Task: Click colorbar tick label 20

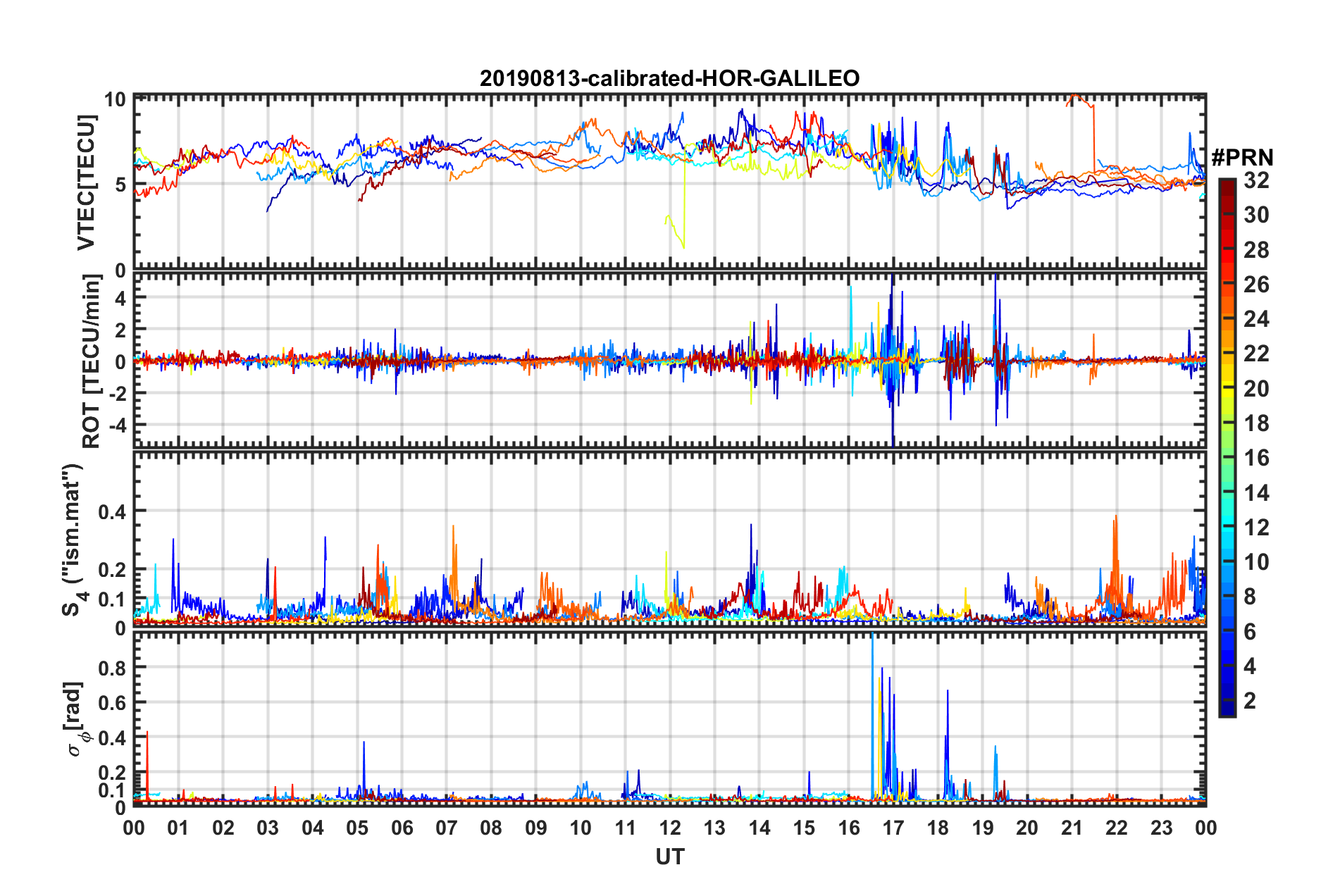Action: pyautogui.click(x=1256, y=389)
